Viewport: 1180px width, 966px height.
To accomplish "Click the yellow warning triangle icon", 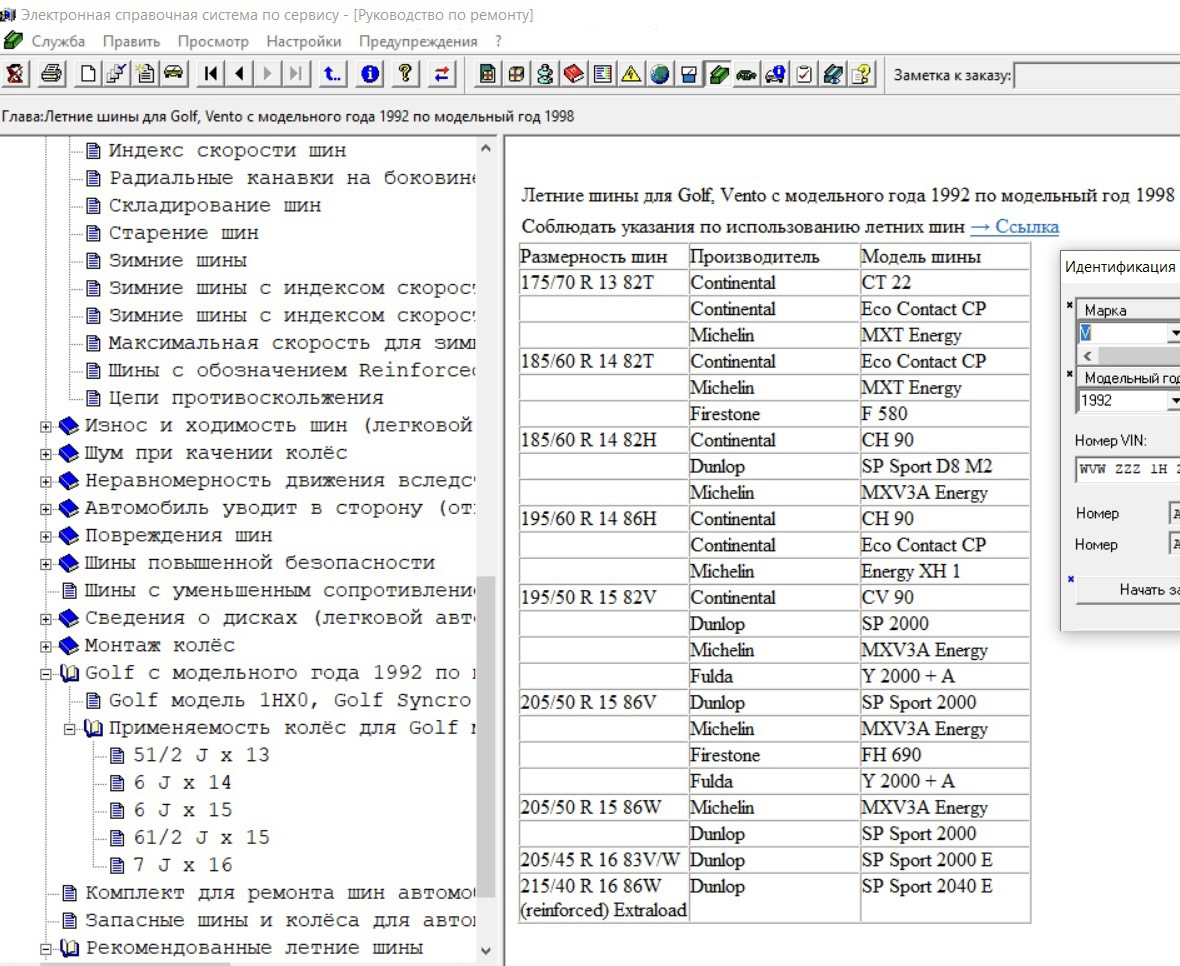I will pyautogui.click(x=631, y=74).
